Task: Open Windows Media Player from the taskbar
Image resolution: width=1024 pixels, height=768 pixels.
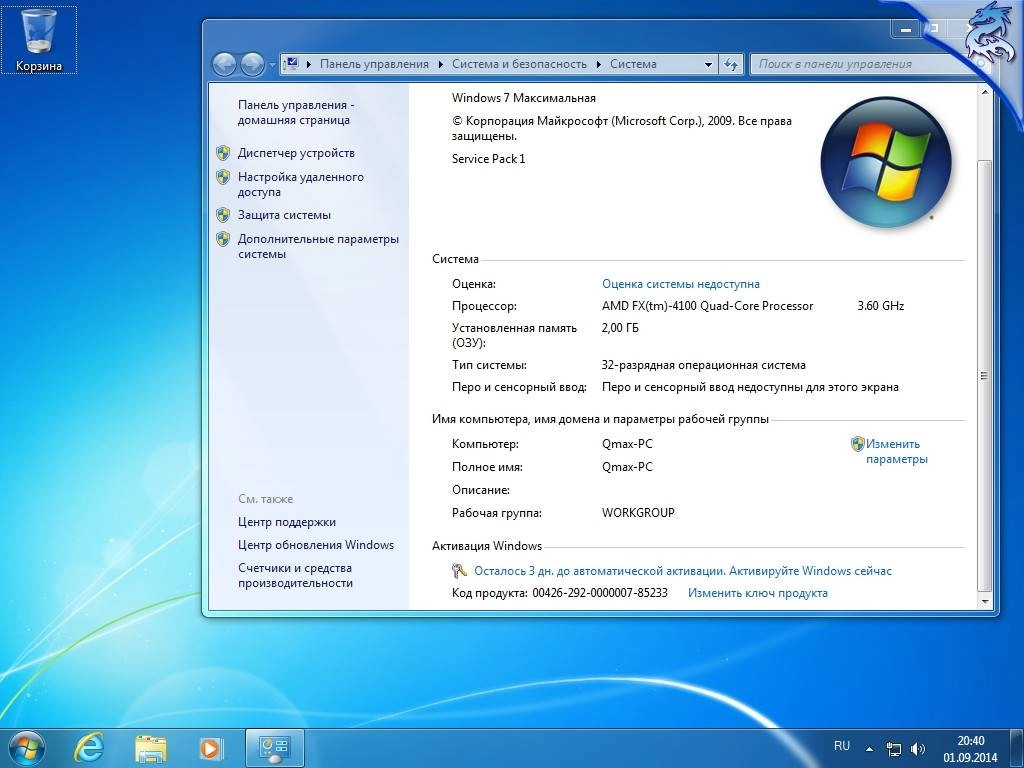Action: pyautogui.click(x=210, y=748)
